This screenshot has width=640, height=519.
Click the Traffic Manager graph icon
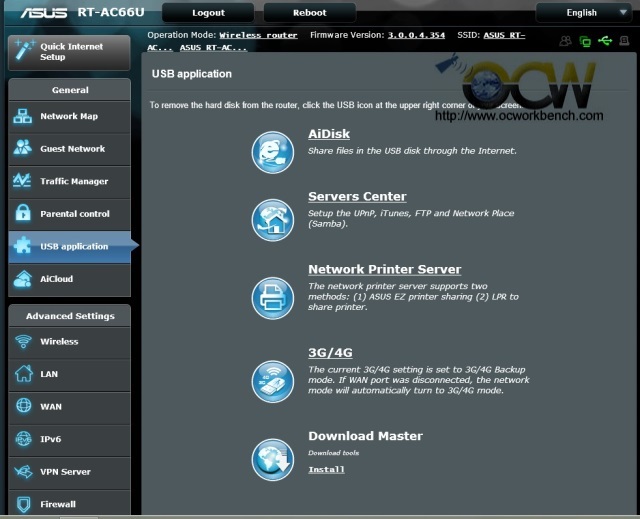[22, 180]
